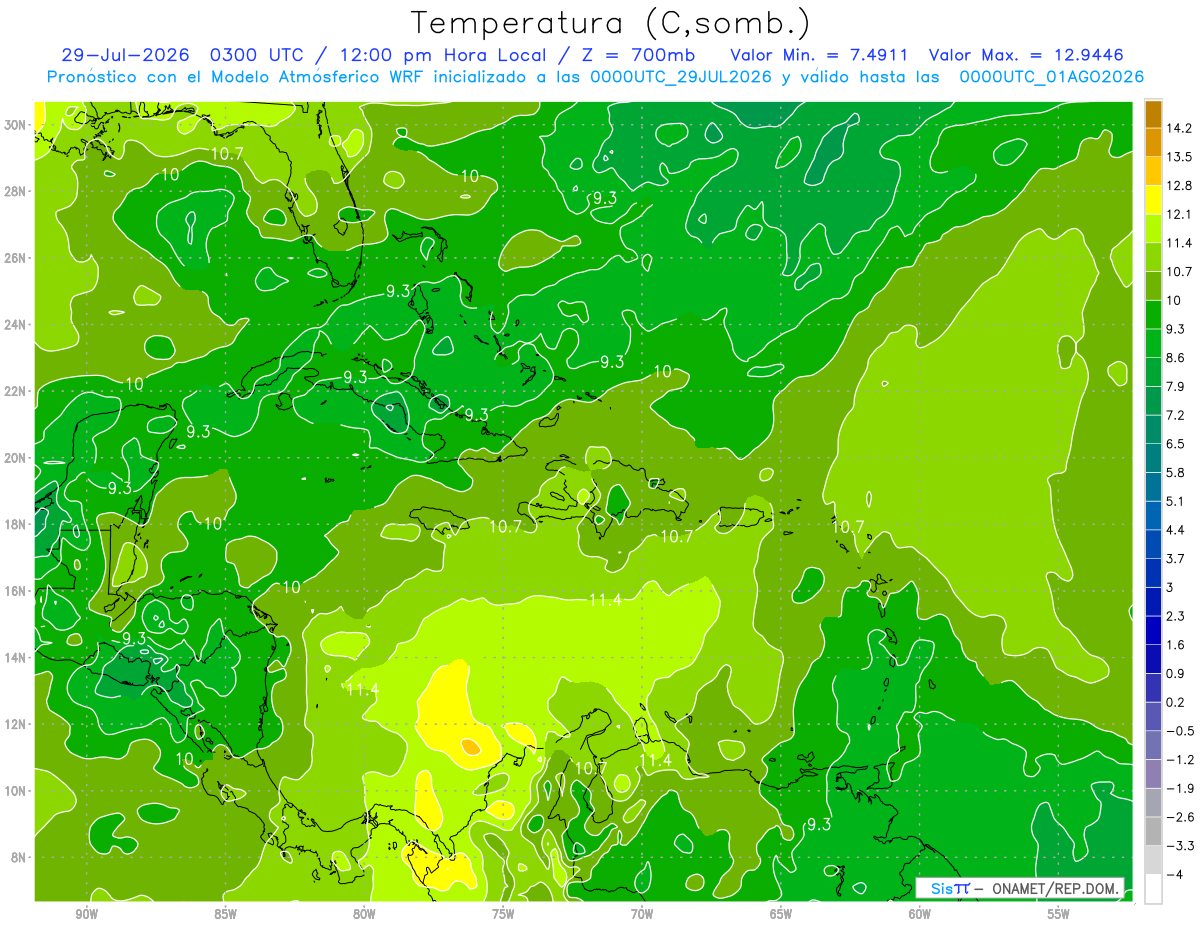The height and width of the screenshot is (927, 1200).
Task: Click the -3.3 color scale label
Action: point(1180,846)
